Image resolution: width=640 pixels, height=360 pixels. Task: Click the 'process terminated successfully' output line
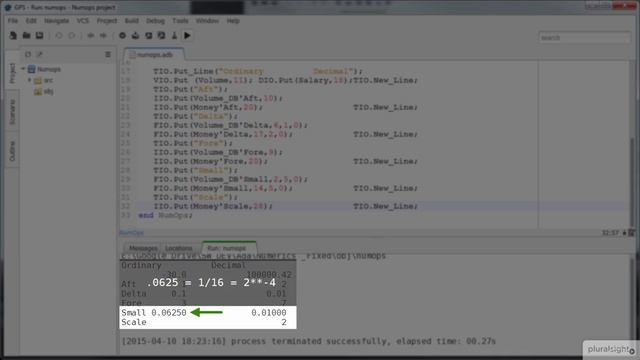point(308,341)
